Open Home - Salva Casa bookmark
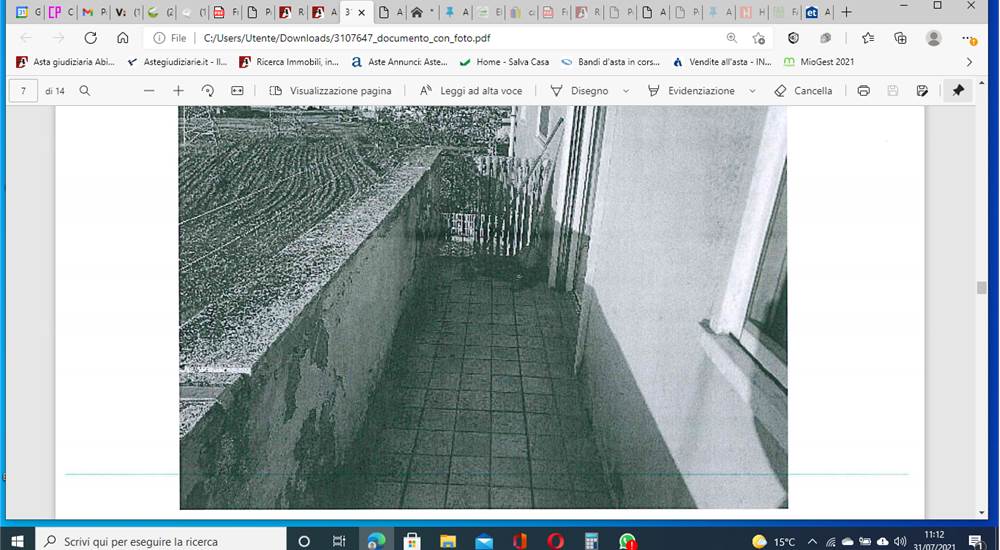1000x550 pixels. [x=504, y=62]
